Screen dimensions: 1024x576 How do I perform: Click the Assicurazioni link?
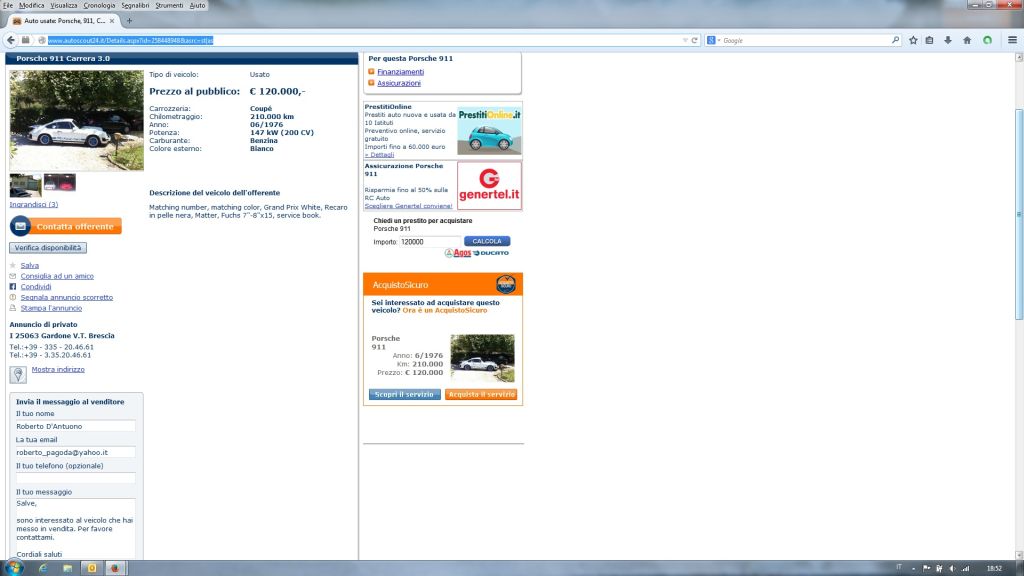(399, 84)
